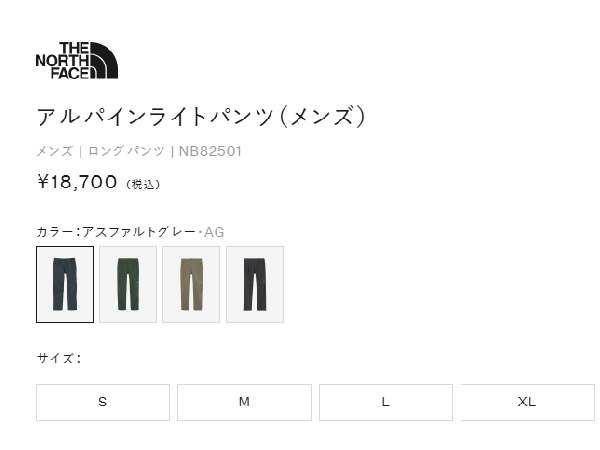
Task: Select size M option
Action: 244,402
